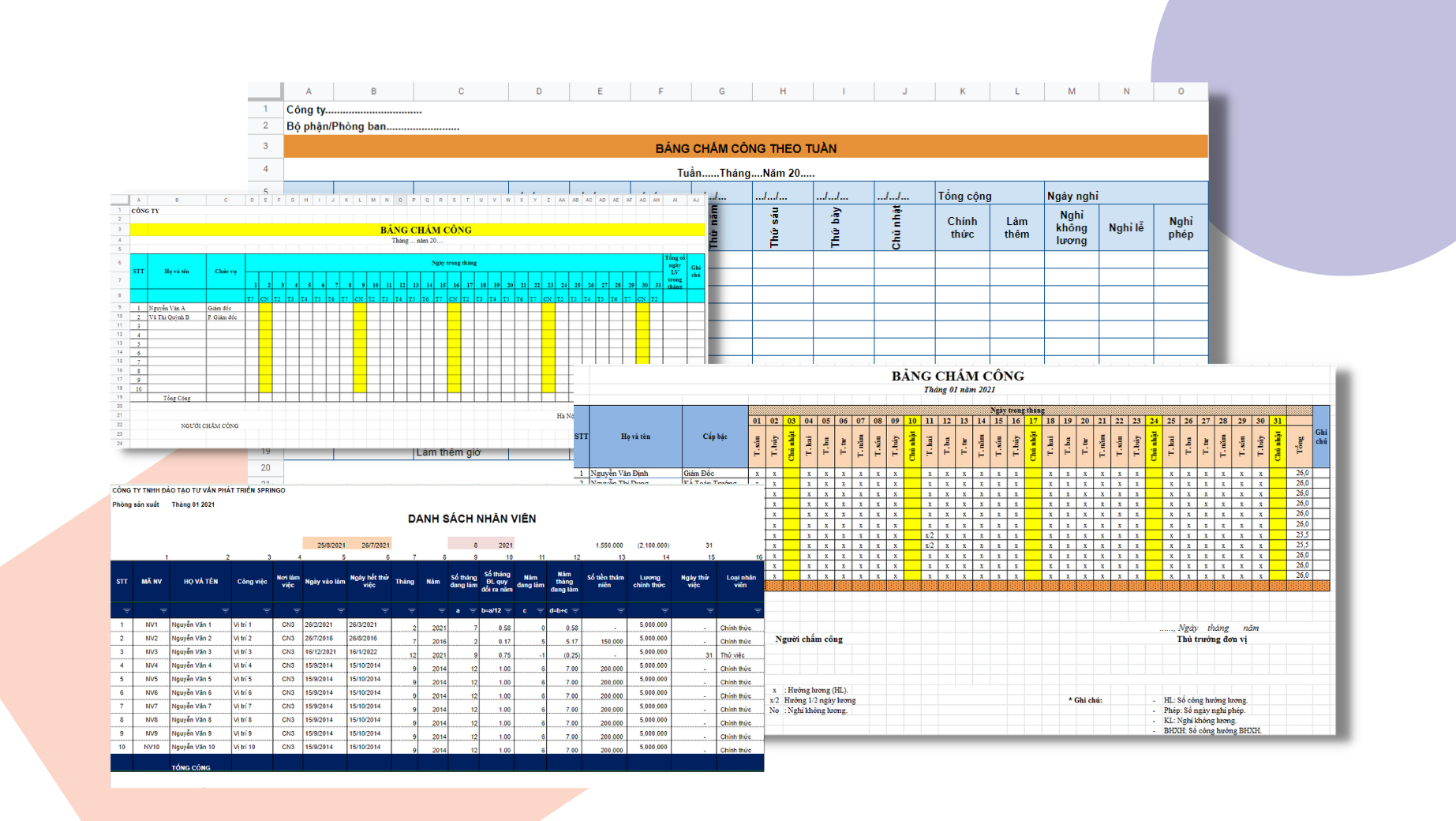Viewport: 1456px width, 821px height.
Task: Click the 'TỔNG CỘNG' row in employee list
Action: point(437,764)
